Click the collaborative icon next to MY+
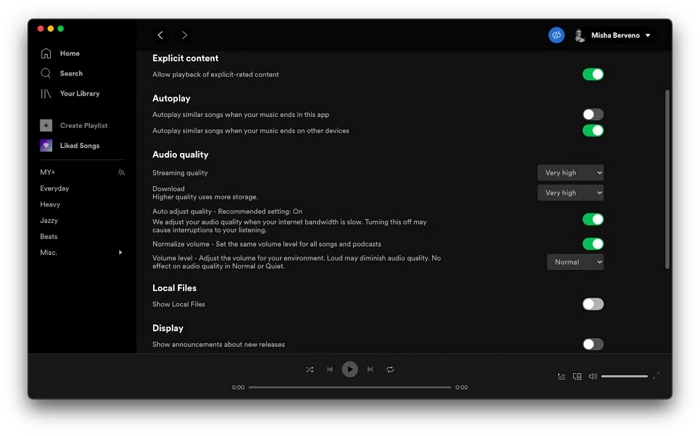 point(121,172)
